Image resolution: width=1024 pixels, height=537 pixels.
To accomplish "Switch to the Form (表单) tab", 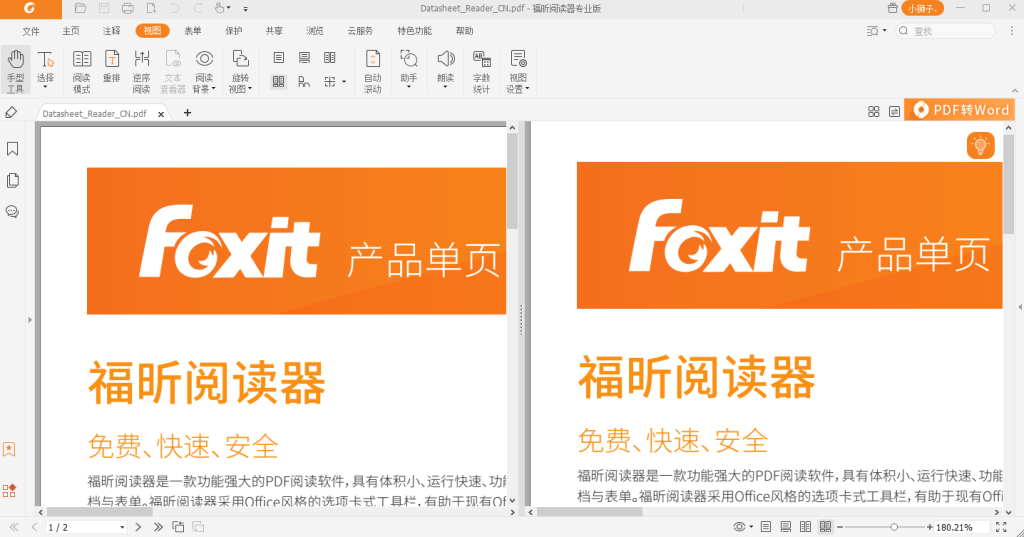I will (x=193, y=31).
